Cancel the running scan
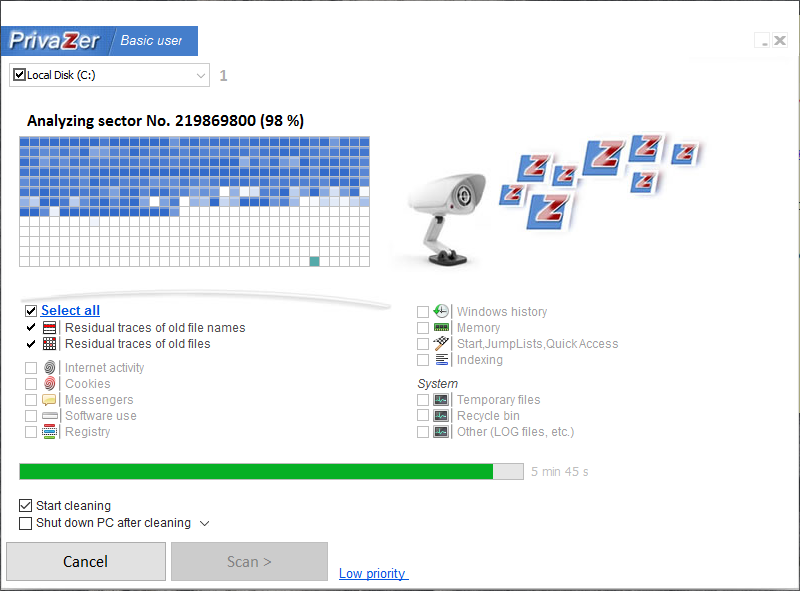 click(x=86, y=561)
